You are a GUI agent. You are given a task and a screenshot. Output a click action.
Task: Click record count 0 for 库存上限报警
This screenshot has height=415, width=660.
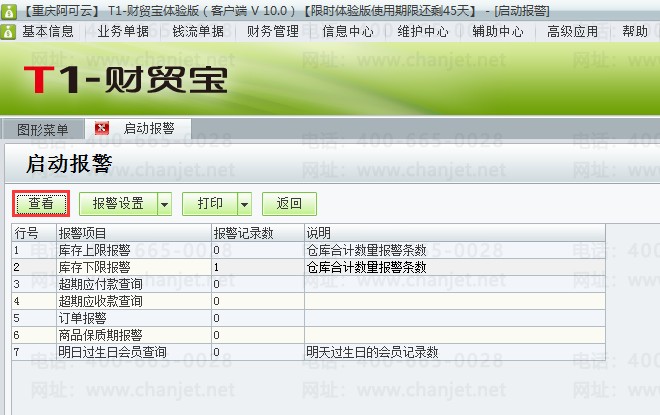pos(258,250)
